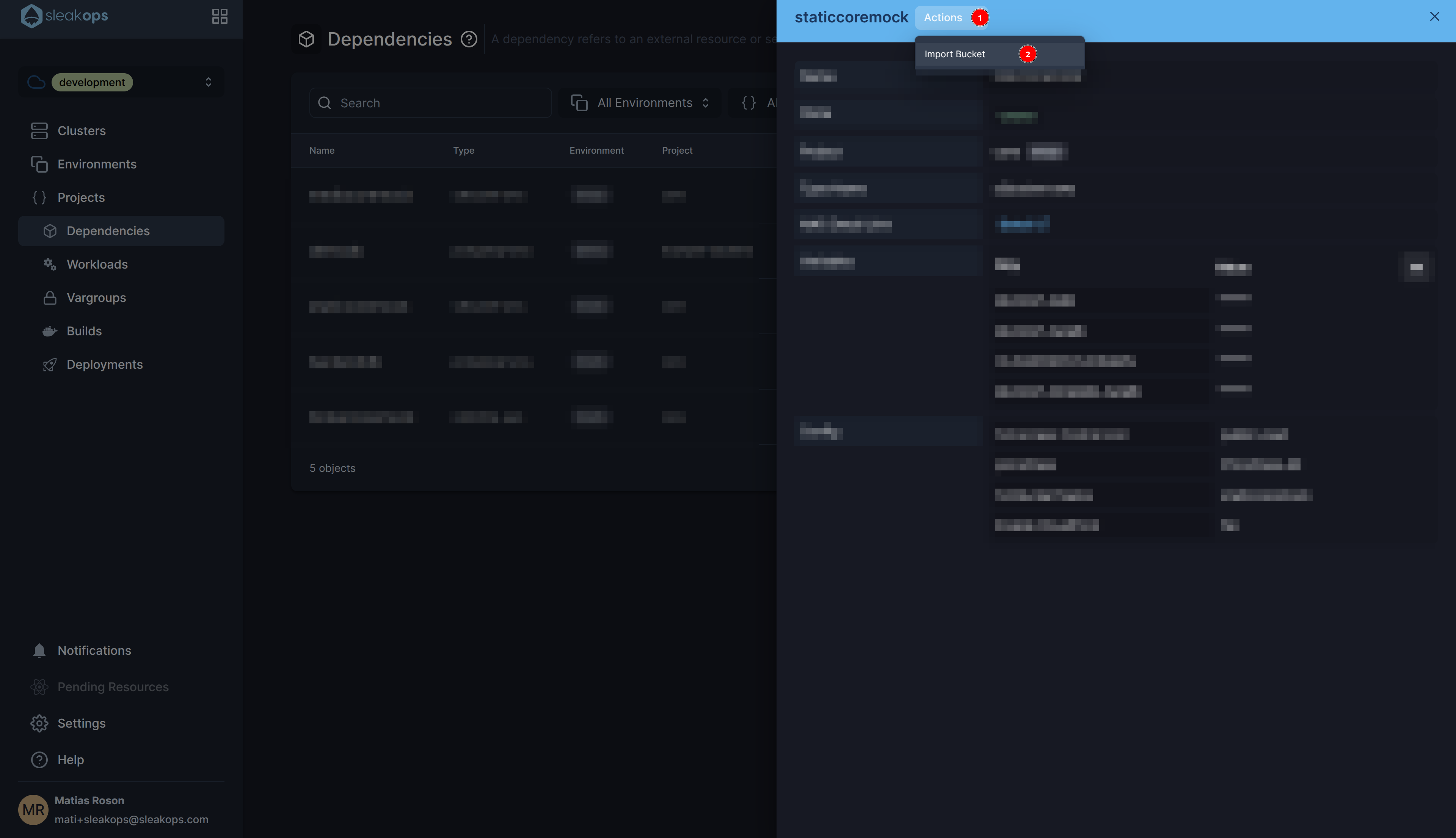
Task: Click the Workloads gears icon
Action: pos(50,264)
